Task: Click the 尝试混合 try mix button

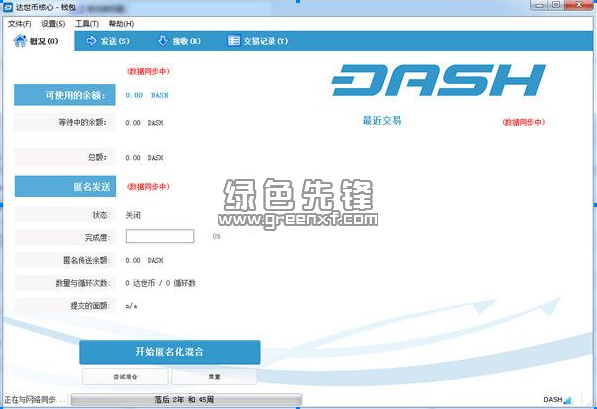Action: [125, 377]
